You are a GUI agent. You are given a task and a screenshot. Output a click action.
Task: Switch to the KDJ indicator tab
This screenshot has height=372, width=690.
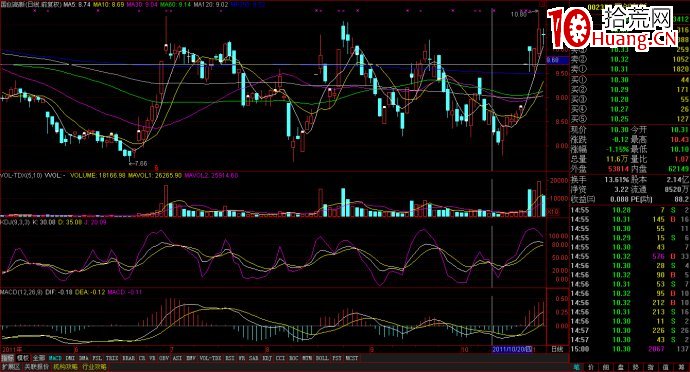[x=267, y=358]
